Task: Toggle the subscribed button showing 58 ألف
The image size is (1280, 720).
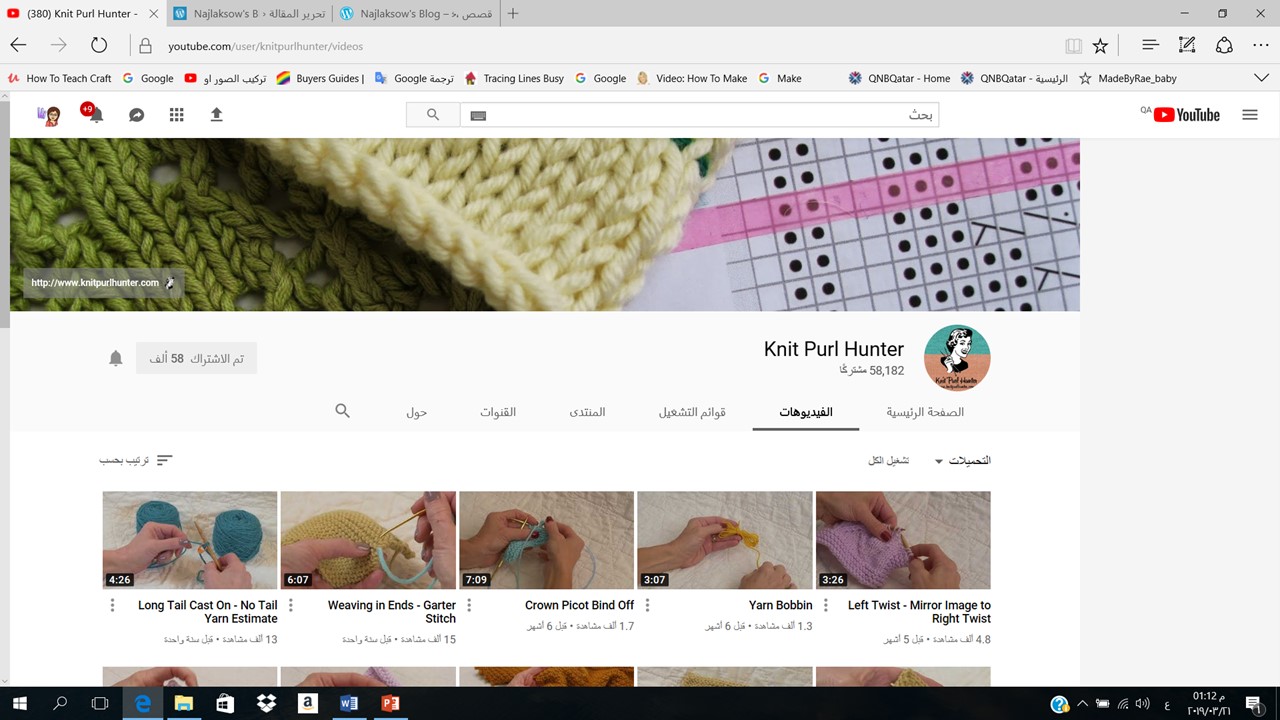Action: click(196, 358)
